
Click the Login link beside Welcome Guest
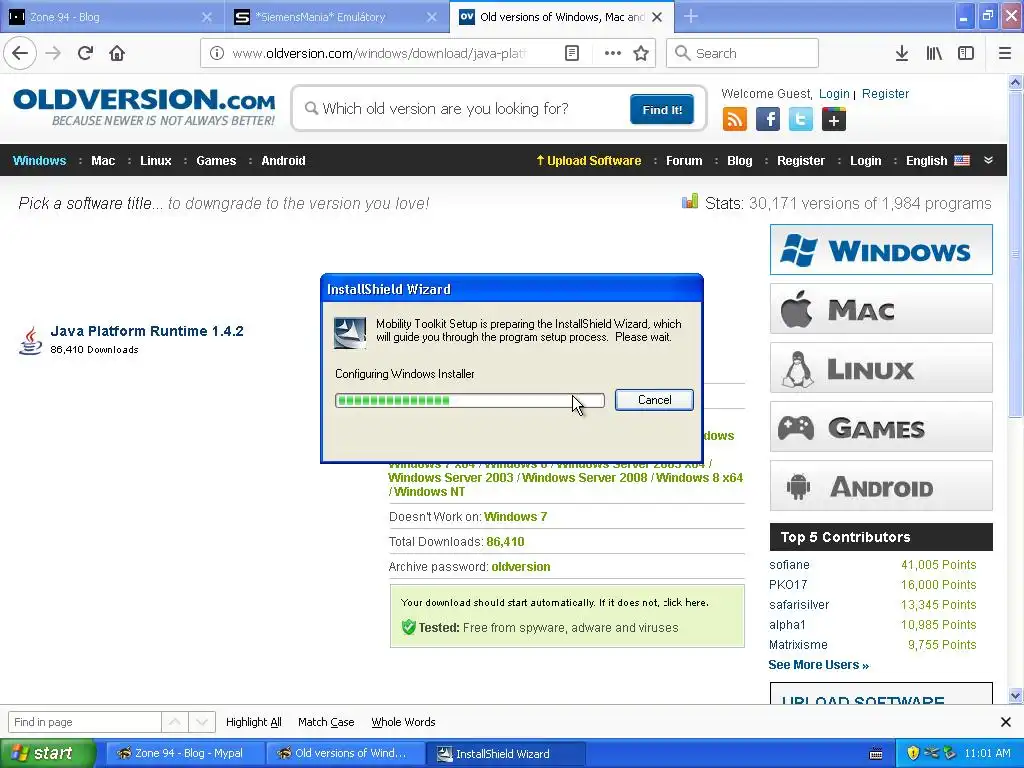tap(834, 93)
